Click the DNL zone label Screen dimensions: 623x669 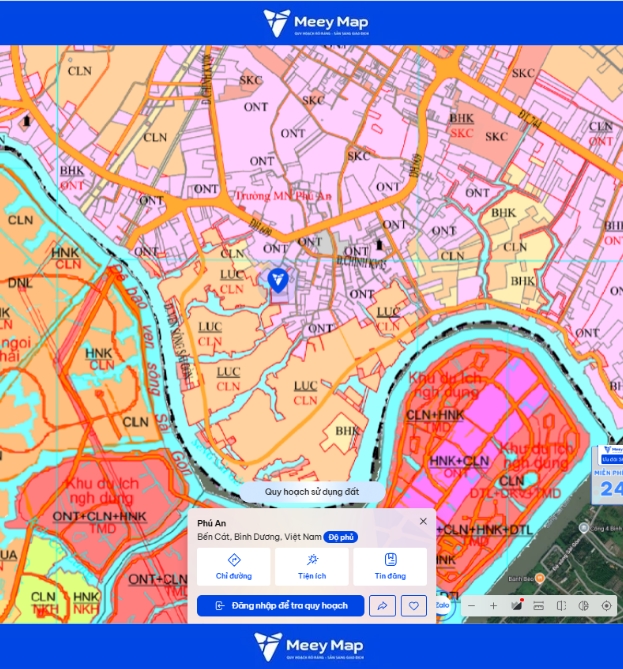20,283
